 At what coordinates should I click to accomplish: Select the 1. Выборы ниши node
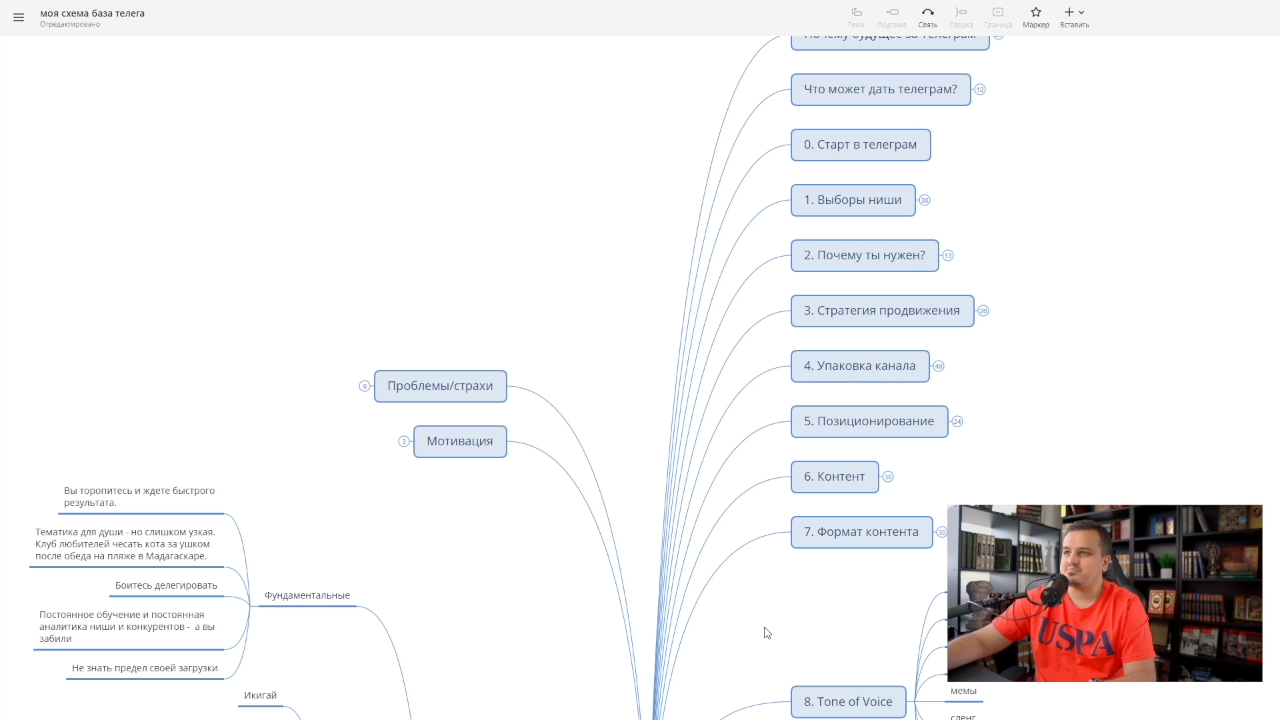click(853, 200)
